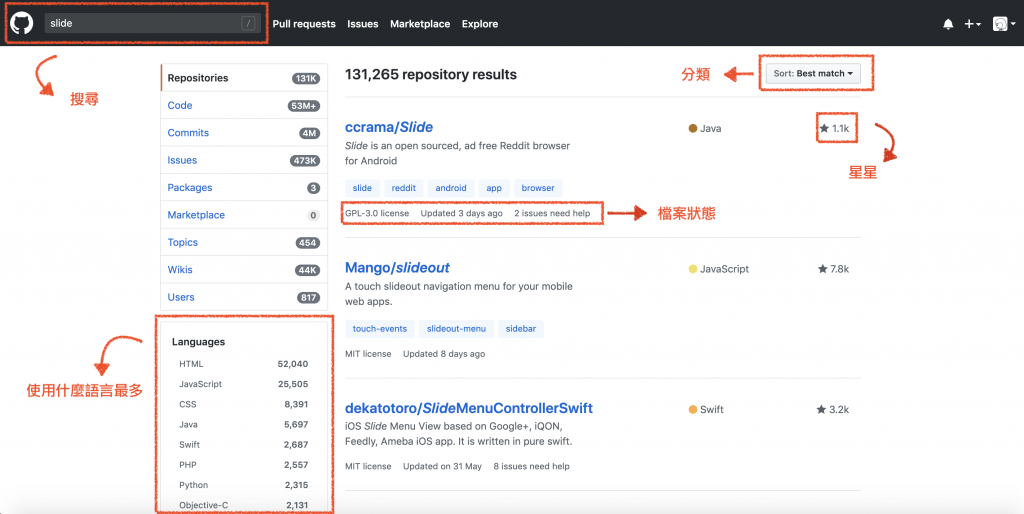Click the 53M+ Code count badge

304,106
